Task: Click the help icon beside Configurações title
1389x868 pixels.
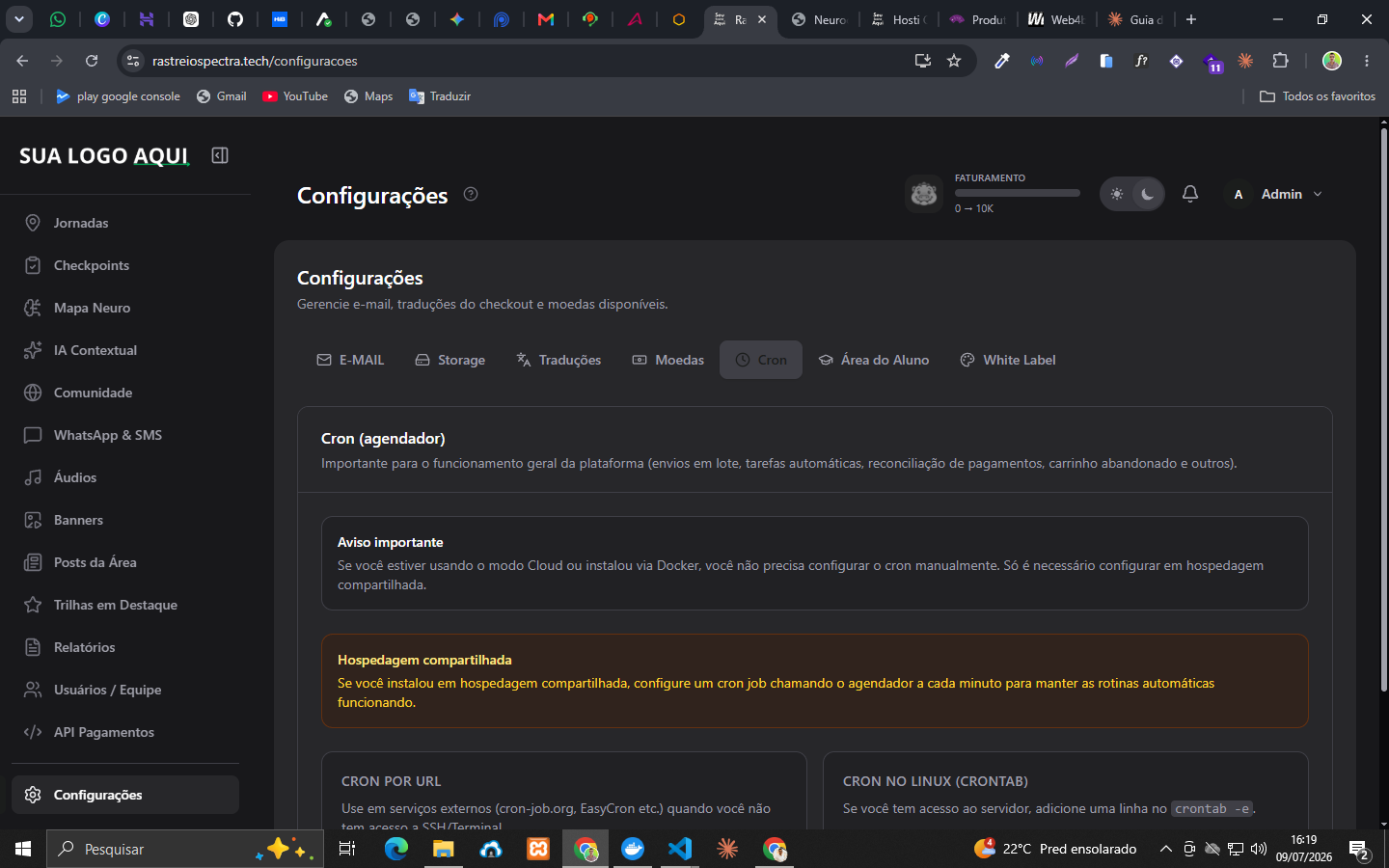Action: tap(471, 194)
